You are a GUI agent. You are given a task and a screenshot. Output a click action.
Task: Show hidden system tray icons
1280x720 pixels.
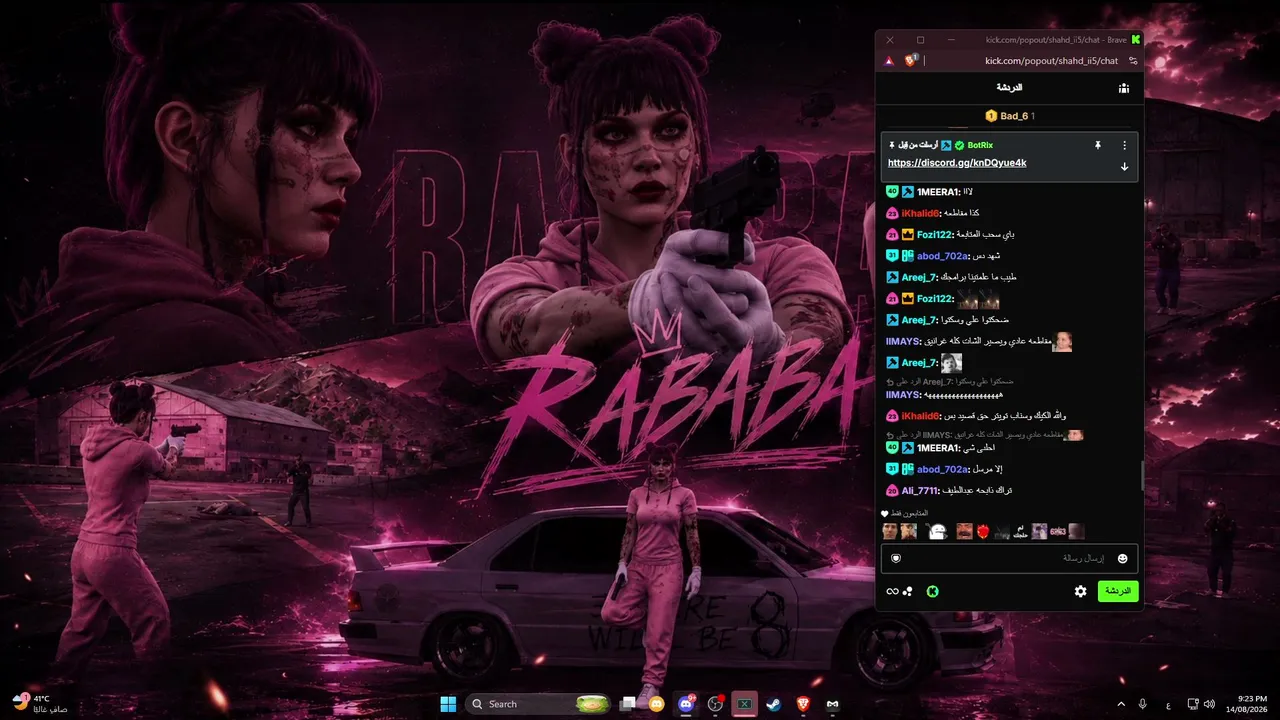[x=1121, y=704]
